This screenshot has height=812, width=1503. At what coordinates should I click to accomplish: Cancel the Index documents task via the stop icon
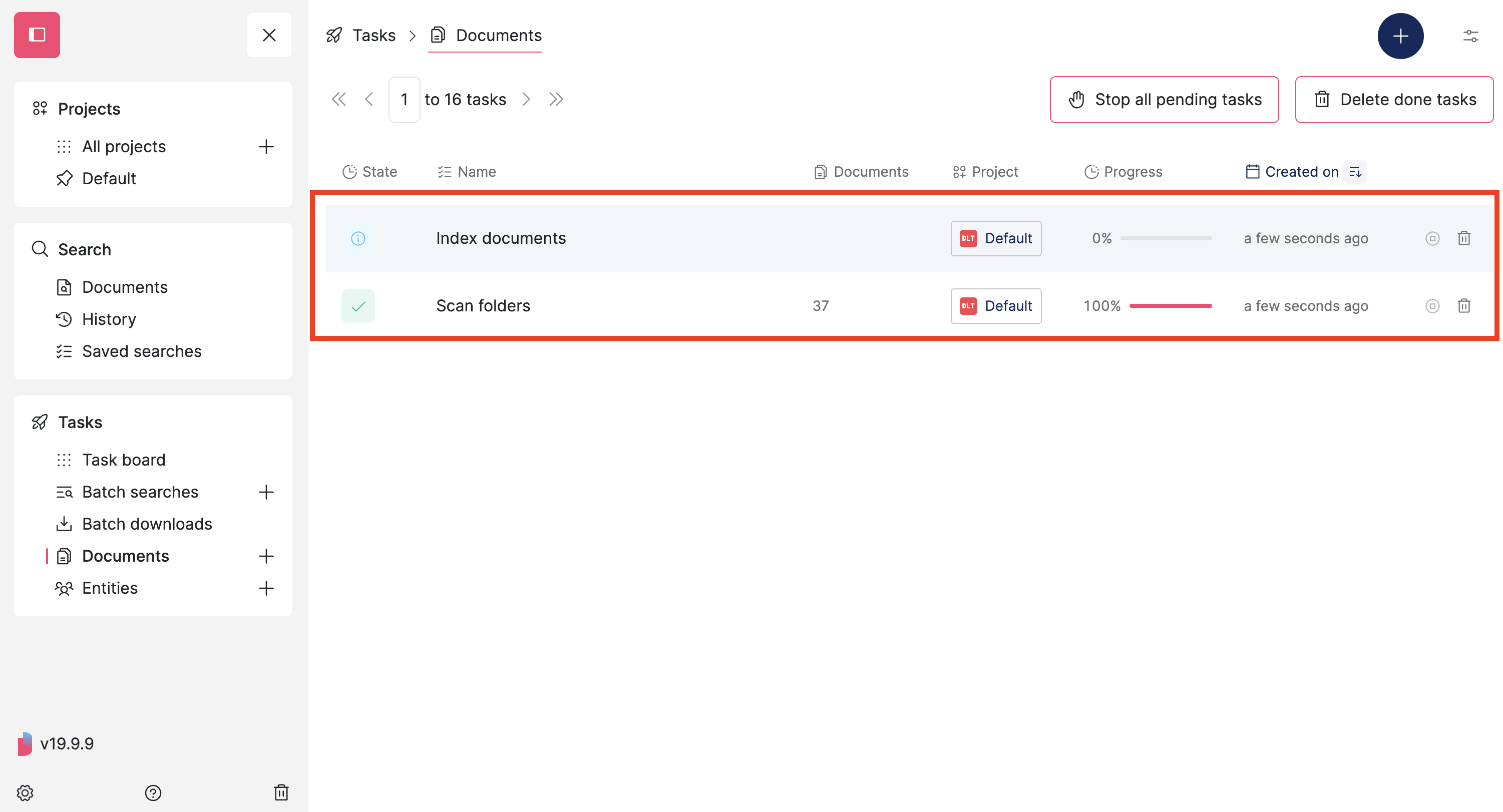pos(1432,238)
